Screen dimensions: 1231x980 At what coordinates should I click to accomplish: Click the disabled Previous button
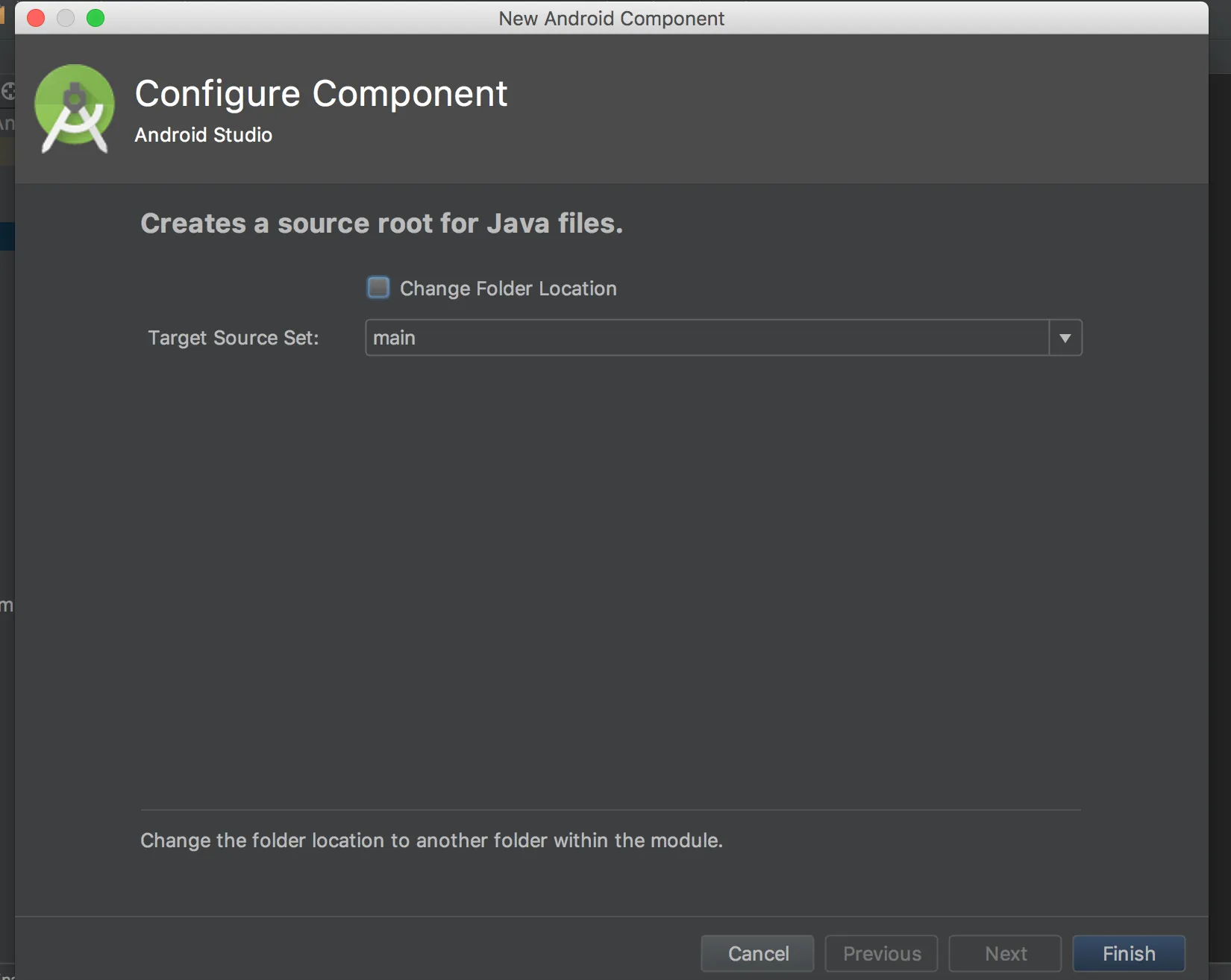pos(881,953)
